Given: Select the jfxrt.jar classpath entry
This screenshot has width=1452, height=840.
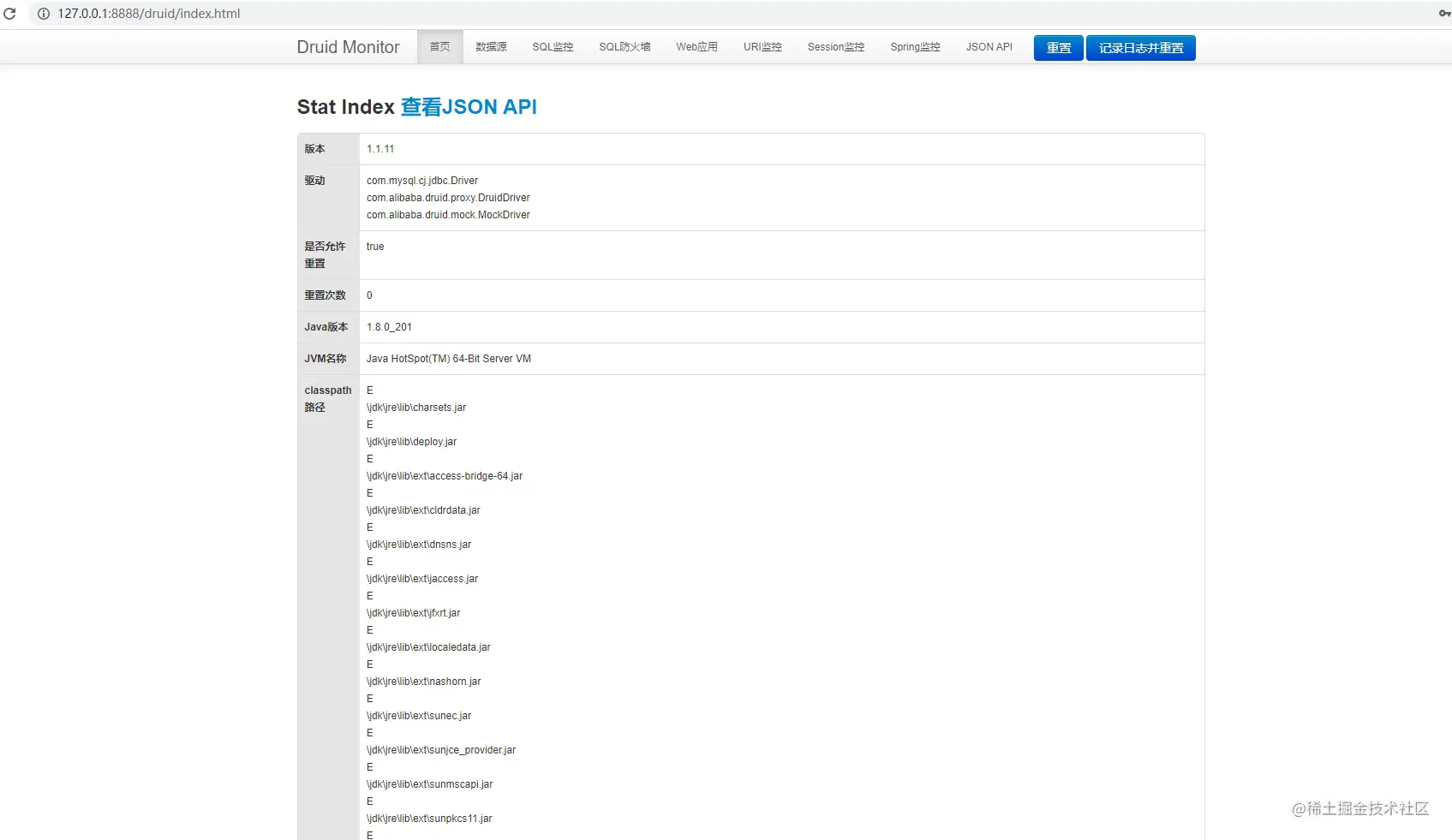Looking at the screenshot, I should click(414, 613).
